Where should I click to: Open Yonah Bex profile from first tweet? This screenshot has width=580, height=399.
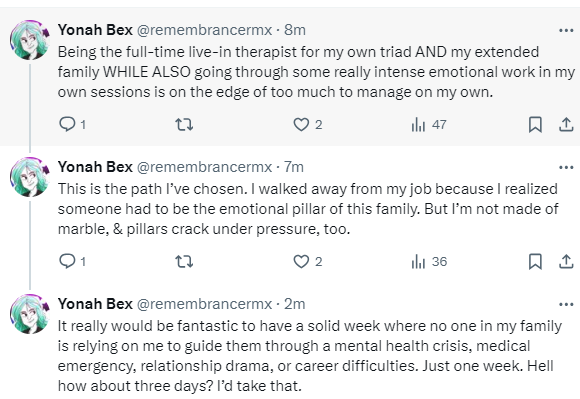point(95,30)
